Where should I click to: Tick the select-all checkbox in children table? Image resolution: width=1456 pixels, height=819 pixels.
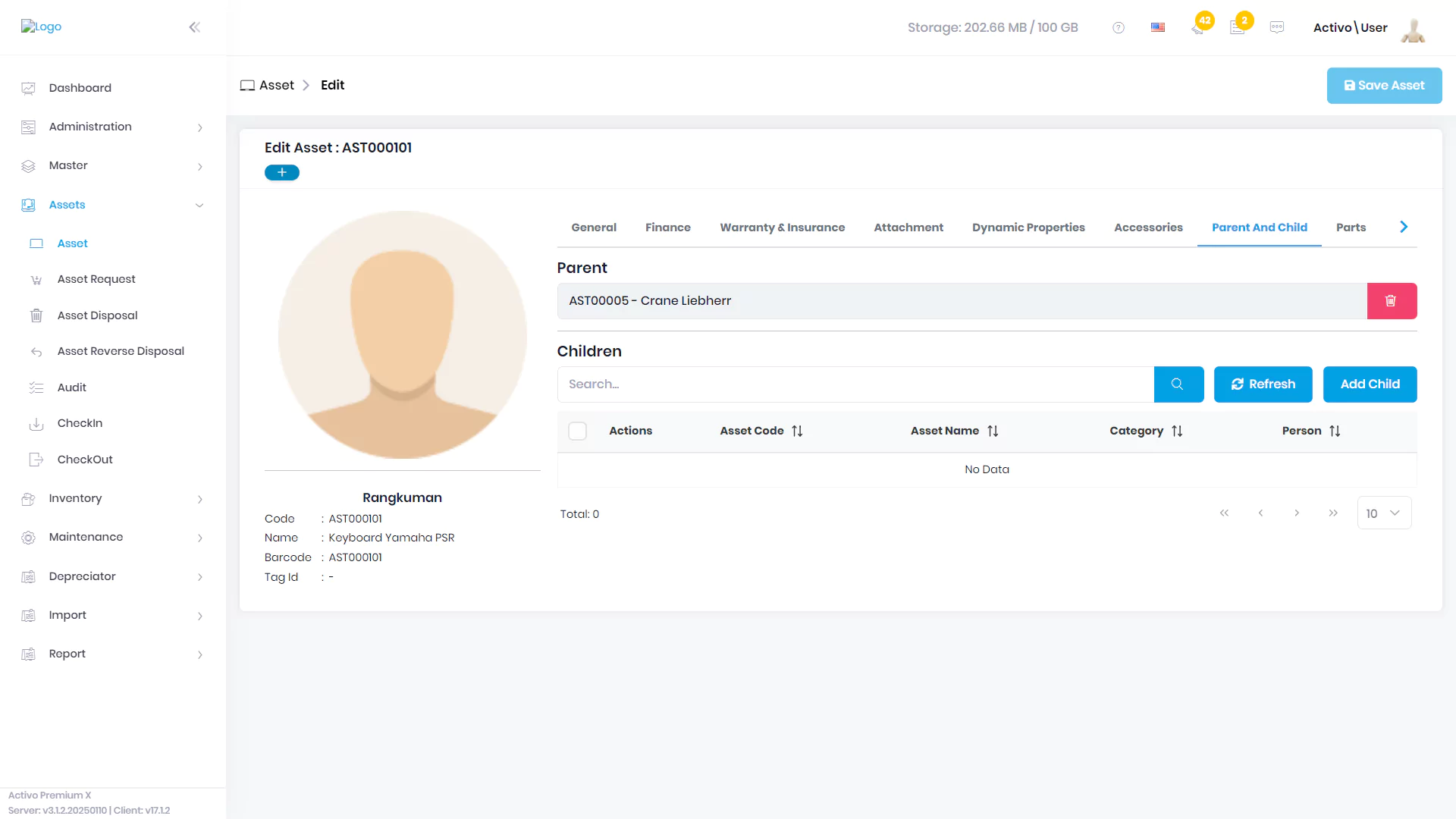[x=577, y=431]
